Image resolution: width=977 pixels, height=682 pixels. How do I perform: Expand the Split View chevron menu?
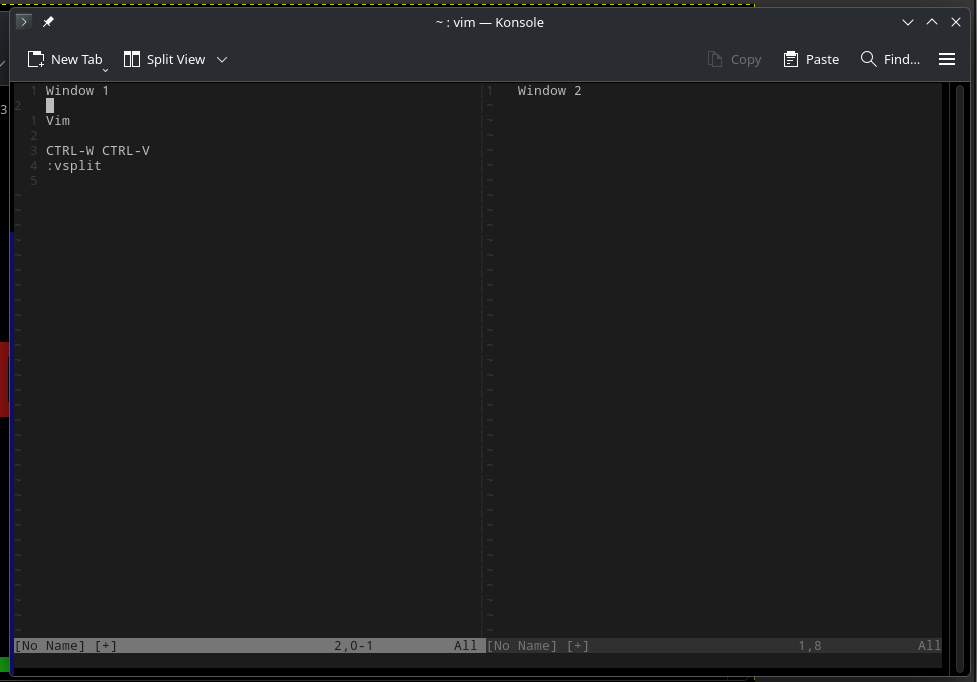pos(222,60)
